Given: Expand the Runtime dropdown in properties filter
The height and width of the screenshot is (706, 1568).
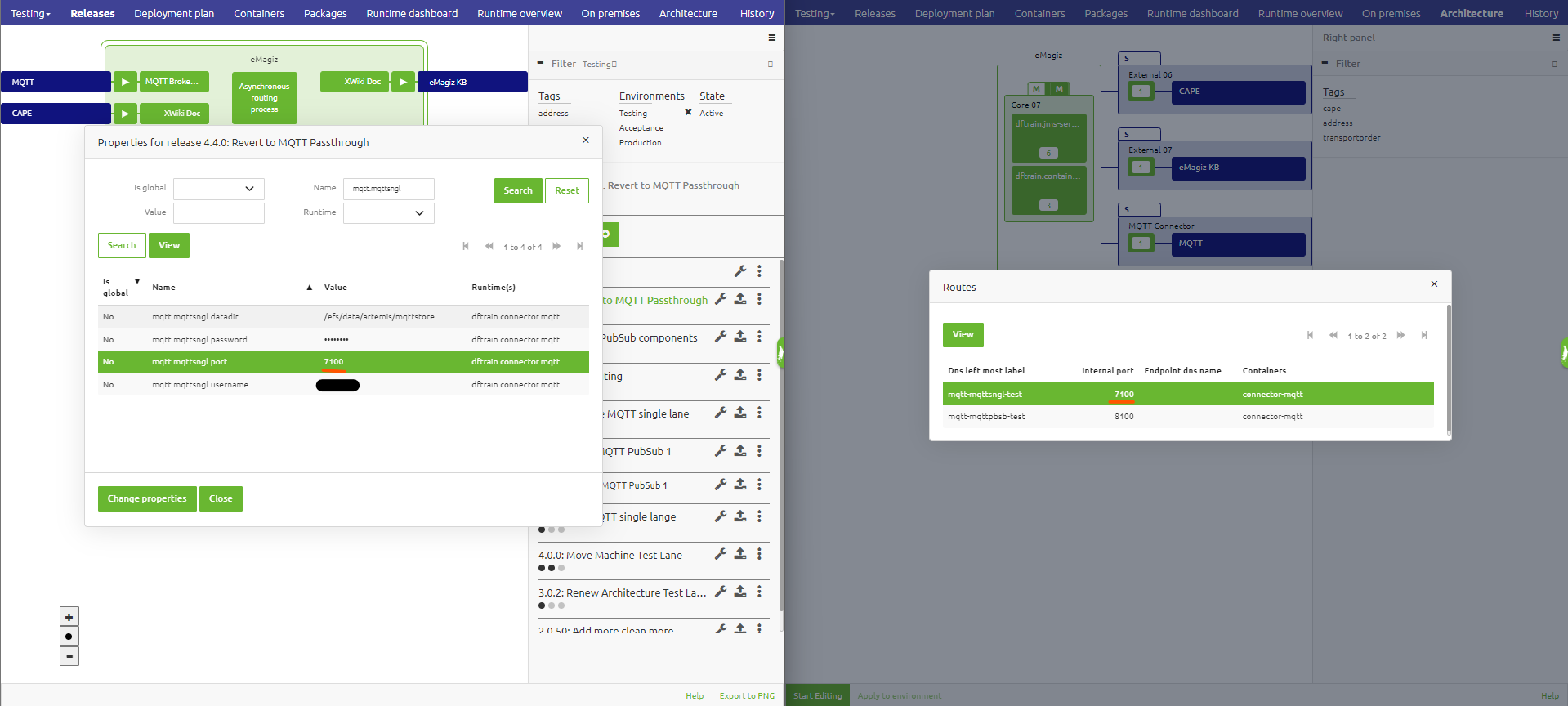Looking at the screenshot, I should 389,213.
